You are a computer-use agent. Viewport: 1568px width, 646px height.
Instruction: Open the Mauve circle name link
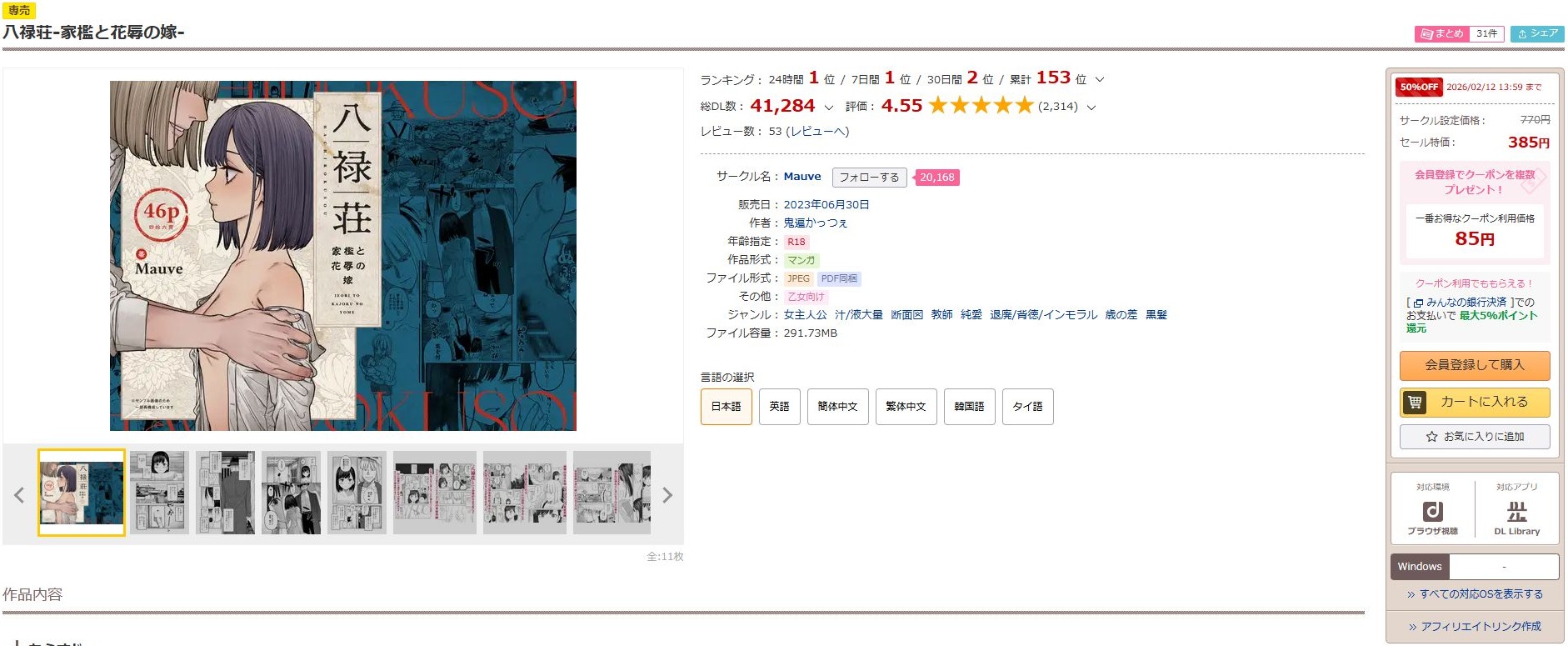pyautogui.click(x=802, y=177)
